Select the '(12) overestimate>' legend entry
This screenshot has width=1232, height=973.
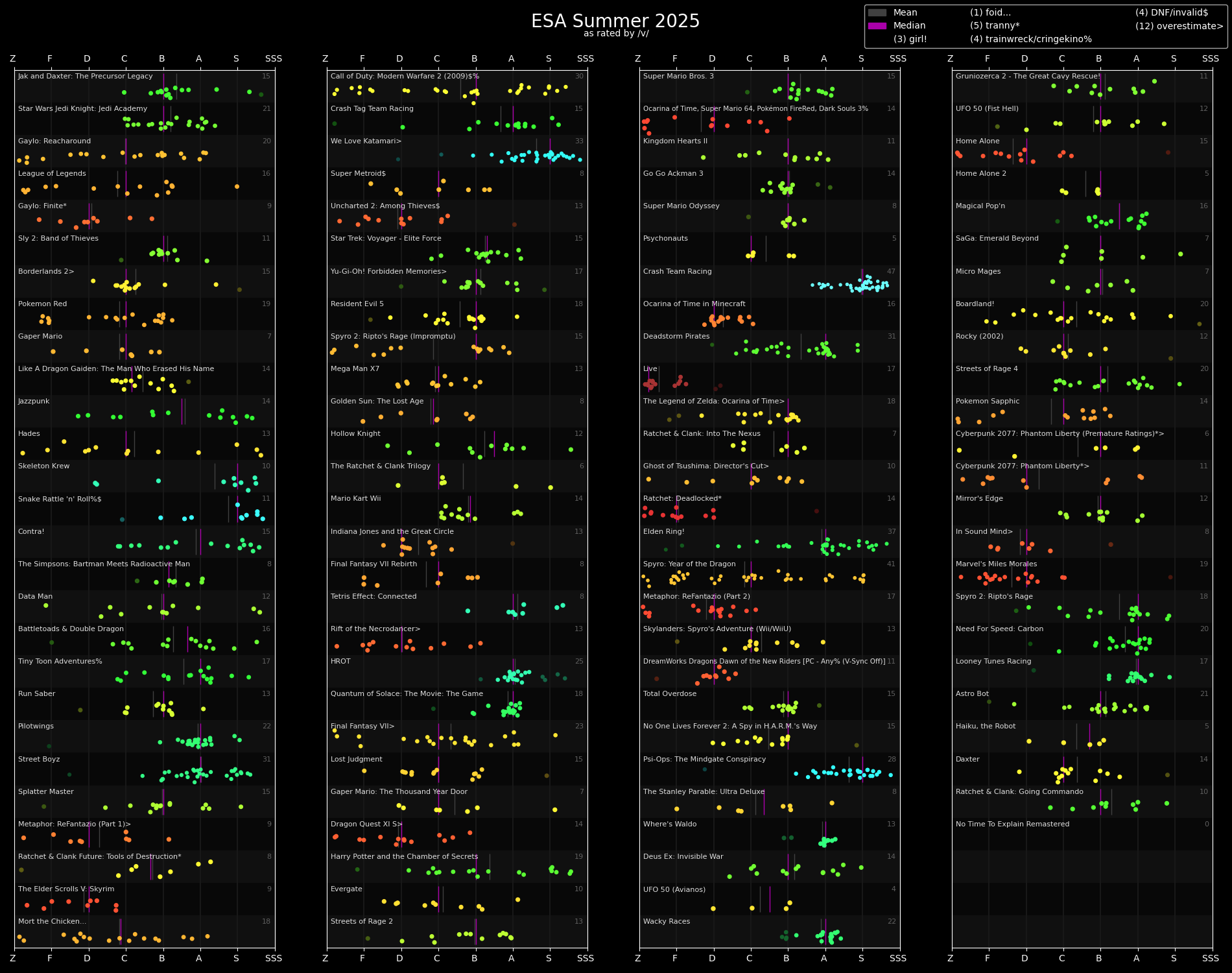(1179, 26)
